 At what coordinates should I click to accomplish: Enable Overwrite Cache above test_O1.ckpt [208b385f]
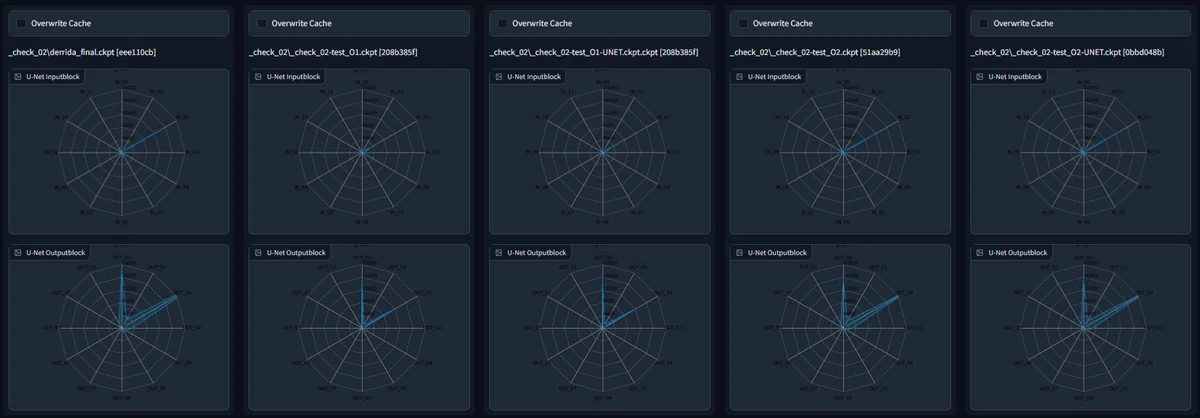[262, 23]
